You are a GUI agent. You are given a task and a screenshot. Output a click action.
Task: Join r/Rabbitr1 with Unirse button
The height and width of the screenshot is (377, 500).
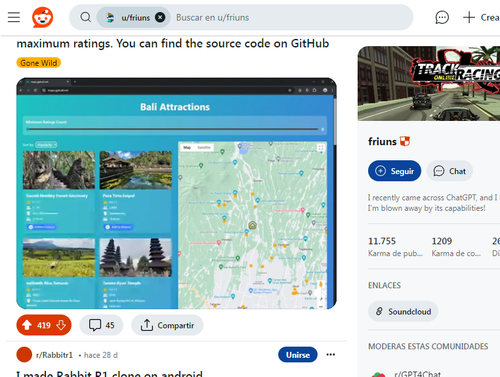[x=298, y=355]
